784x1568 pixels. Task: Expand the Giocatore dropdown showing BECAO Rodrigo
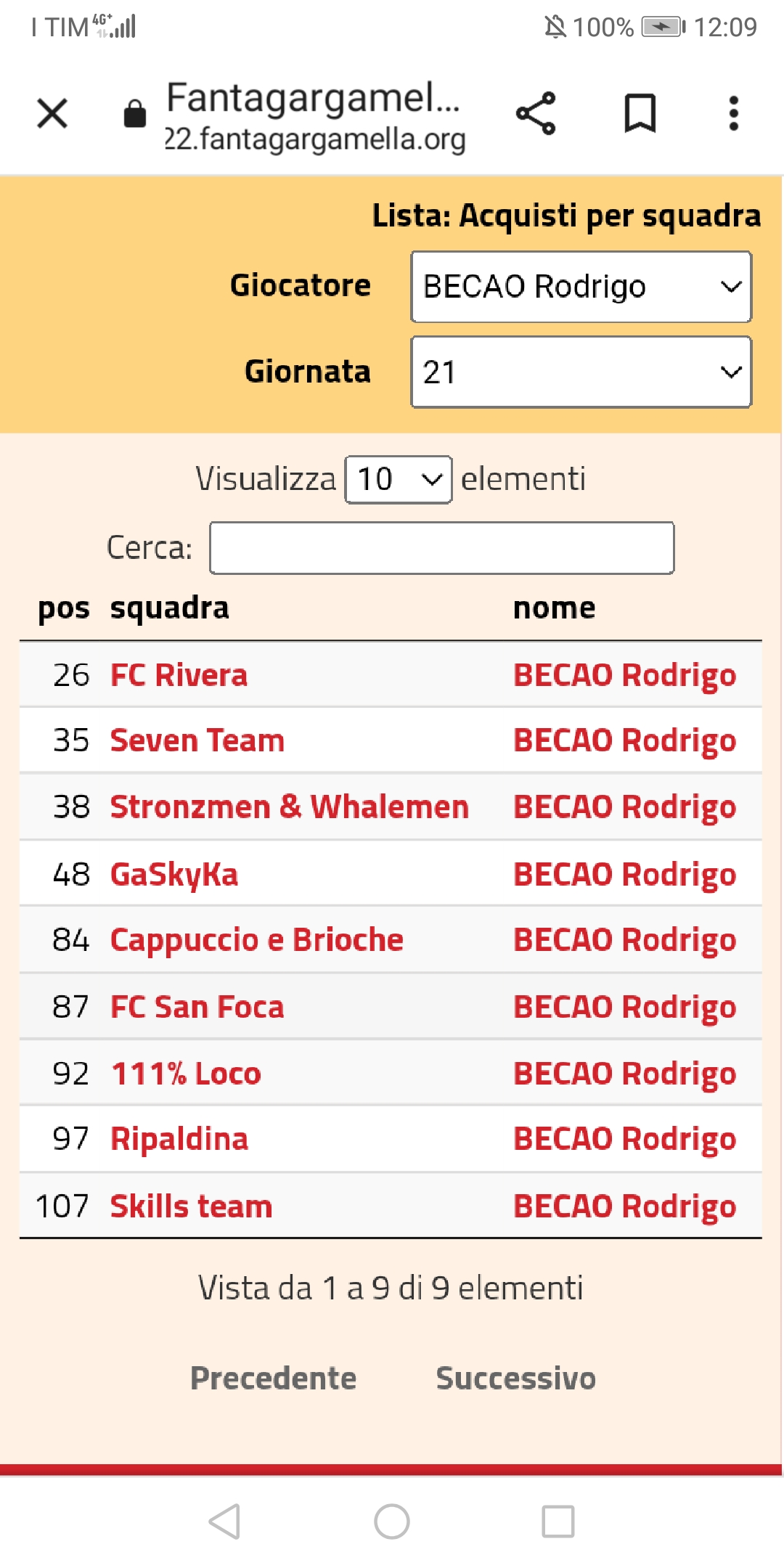[581, 287]
